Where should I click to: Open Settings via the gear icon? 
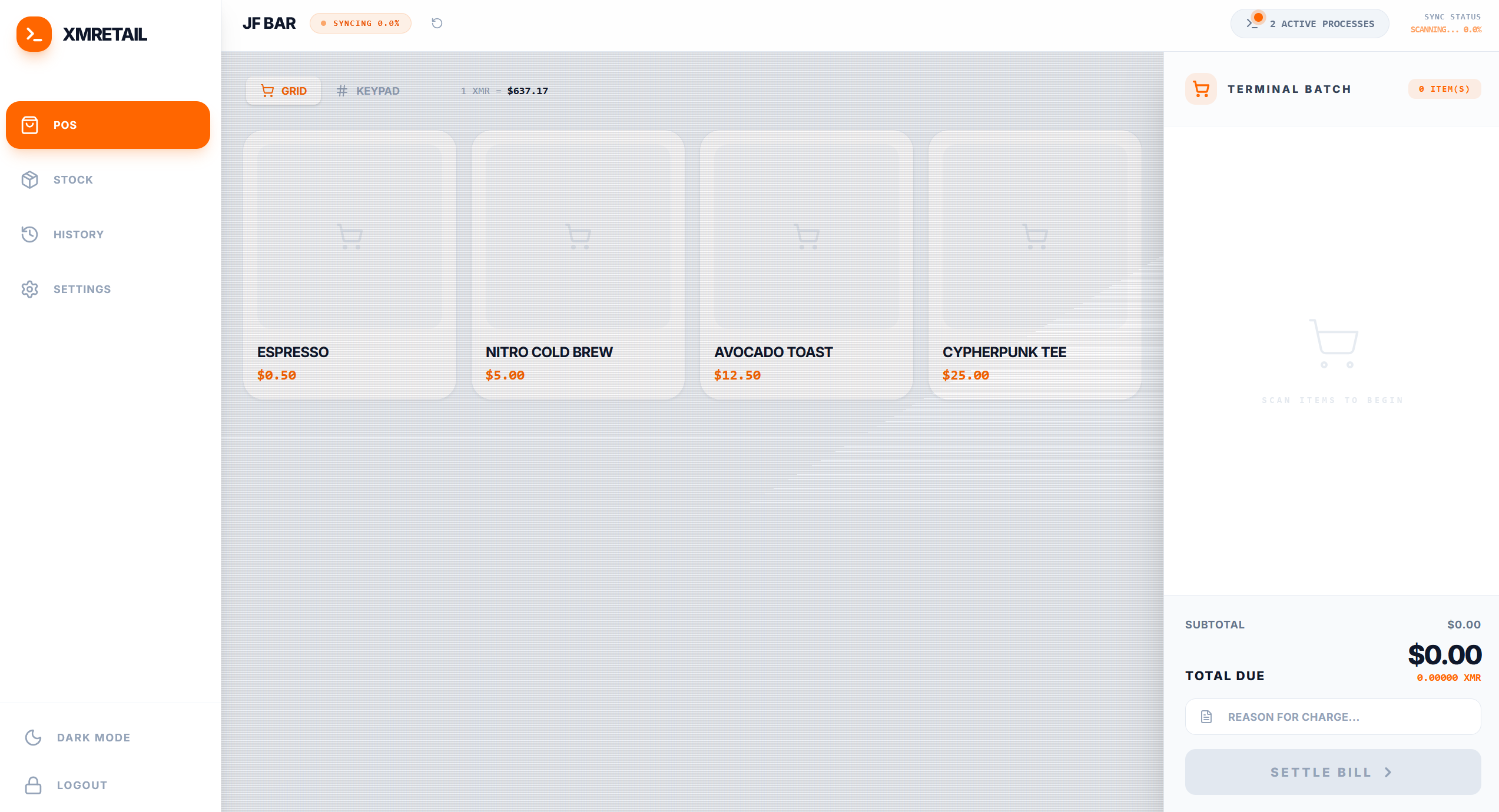click(x=29, y=289)
